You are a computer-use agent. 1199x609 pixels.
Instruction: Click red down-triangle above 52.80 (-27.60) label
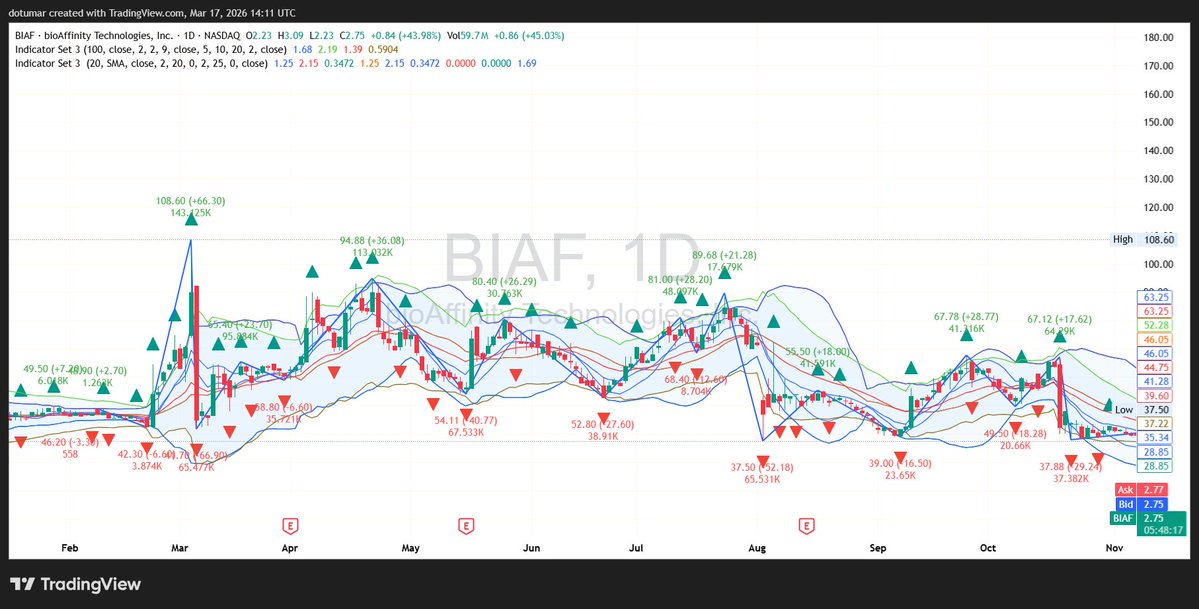604,418
